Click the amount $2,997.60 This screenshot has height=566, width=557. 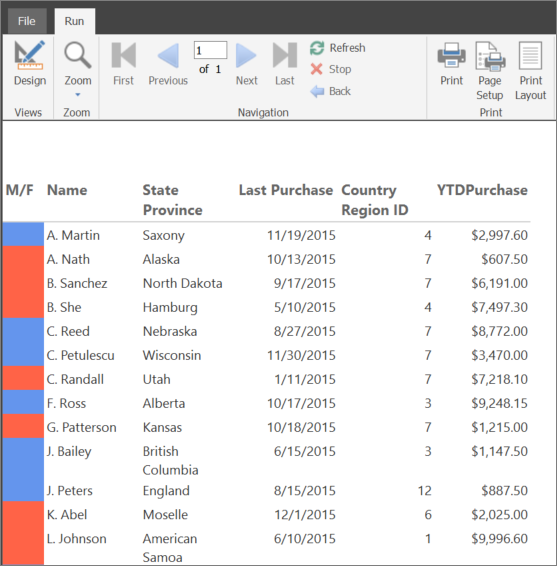[500, 235]
